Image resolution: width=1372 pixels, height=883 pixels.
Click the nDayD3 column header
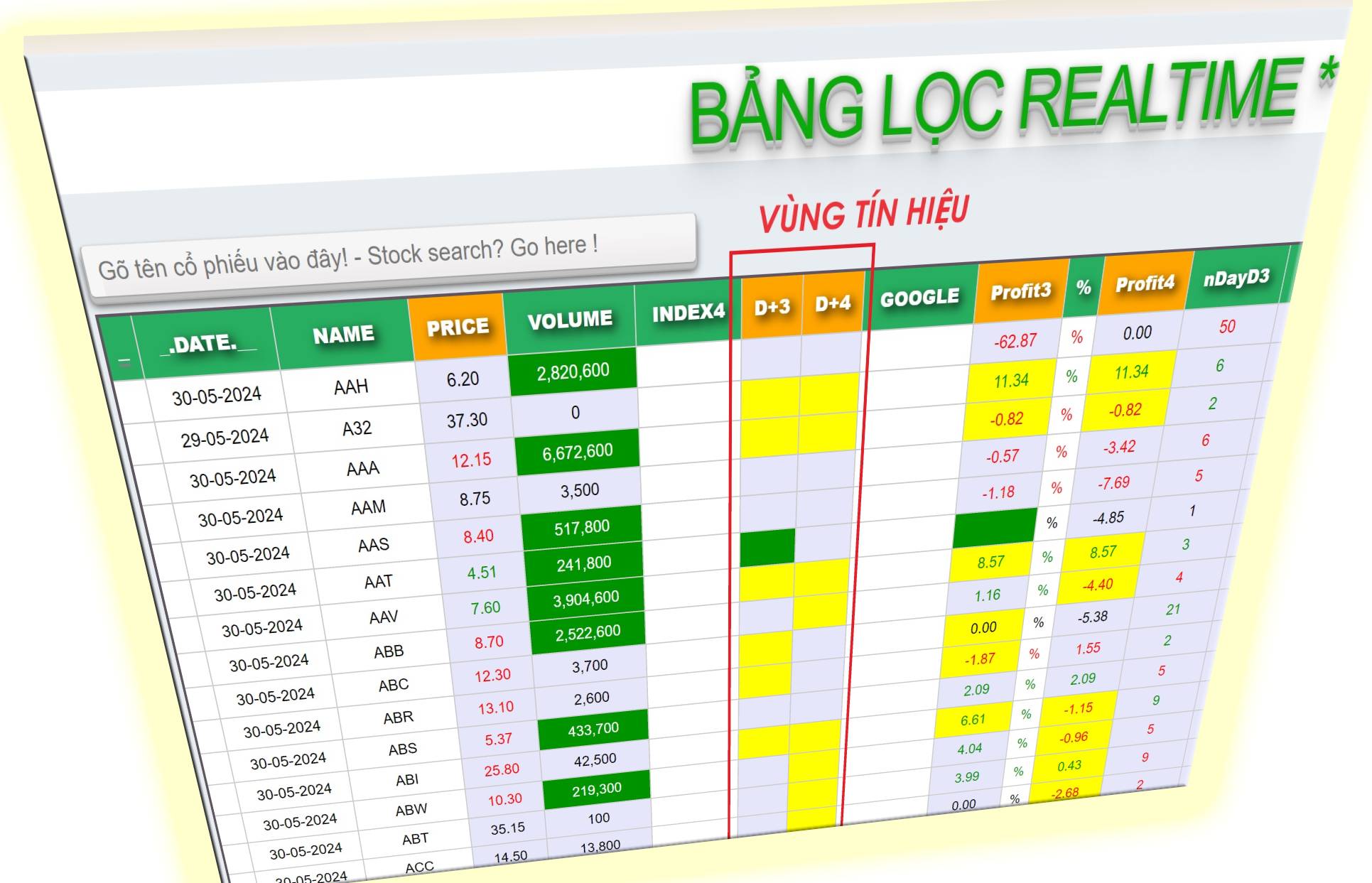click(x=1236, y=277)
